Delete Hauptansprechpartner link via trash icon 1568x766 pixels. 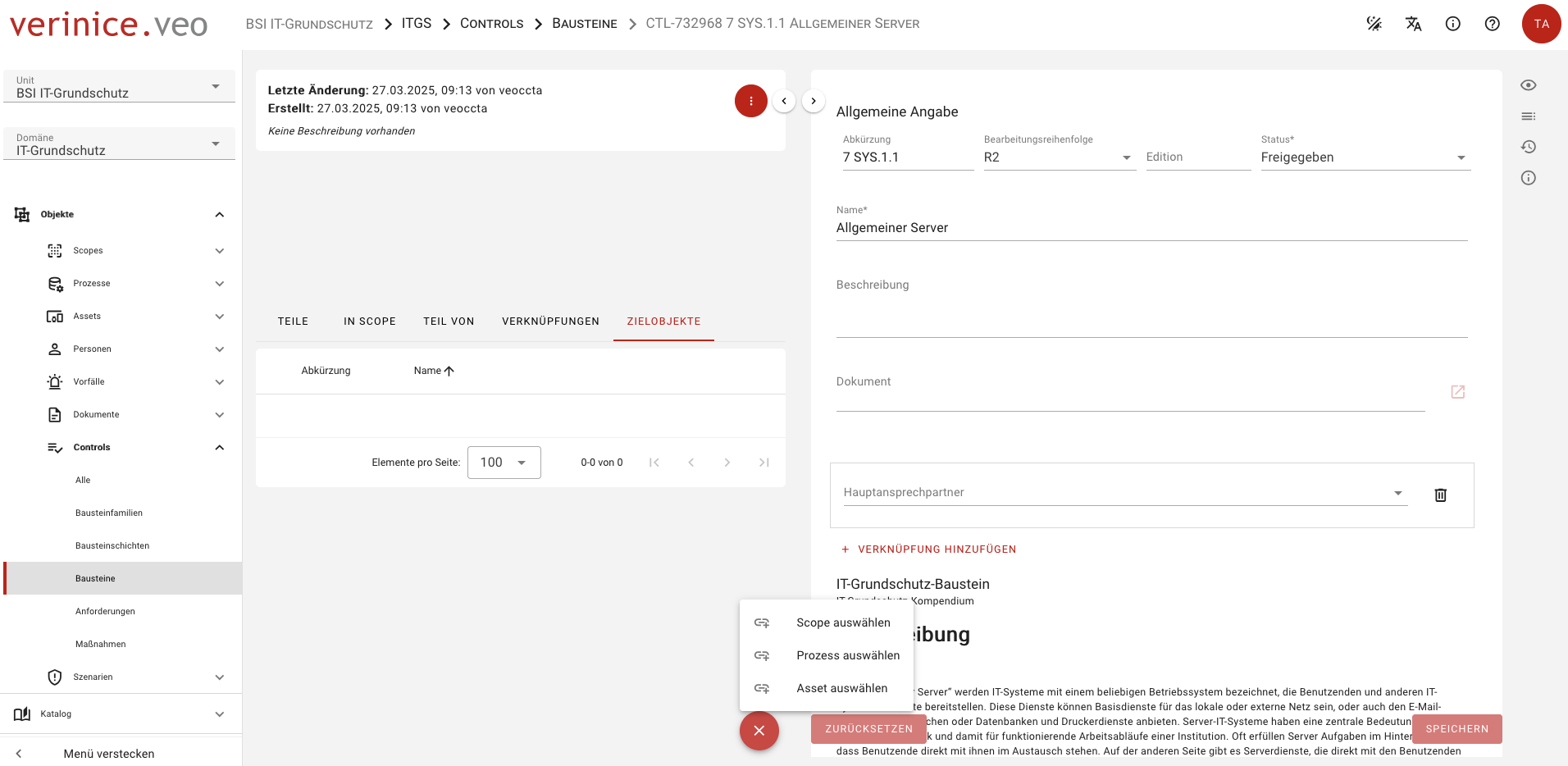tap(1440, 495)
